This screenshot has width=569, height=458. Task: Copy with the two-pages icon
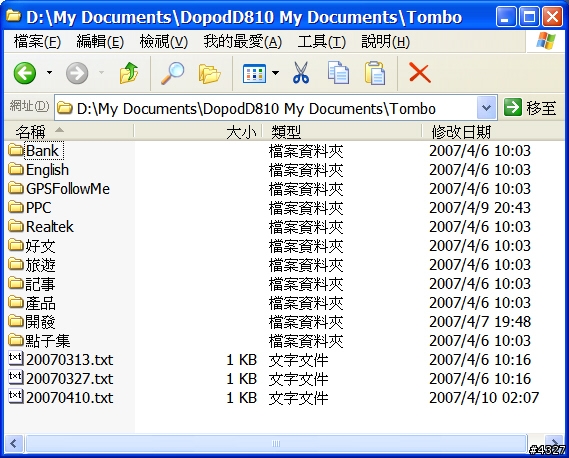click(x=338, y=73)
